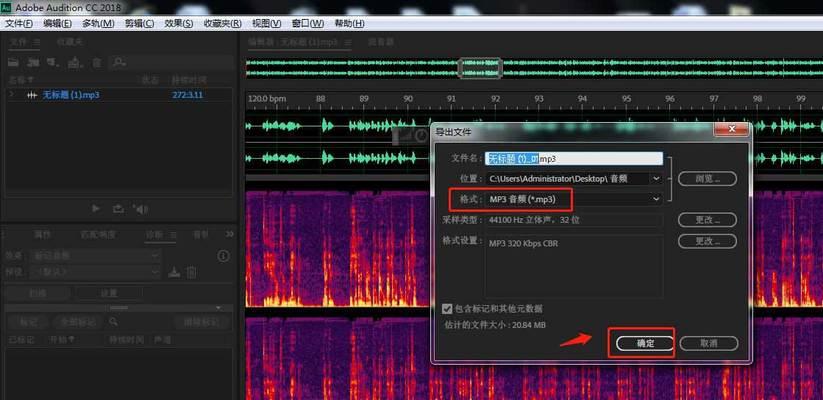Viewport: 823px width, 400px height.
Task: Collapse the settings section with small arrow
Action: tap(219, 308)
